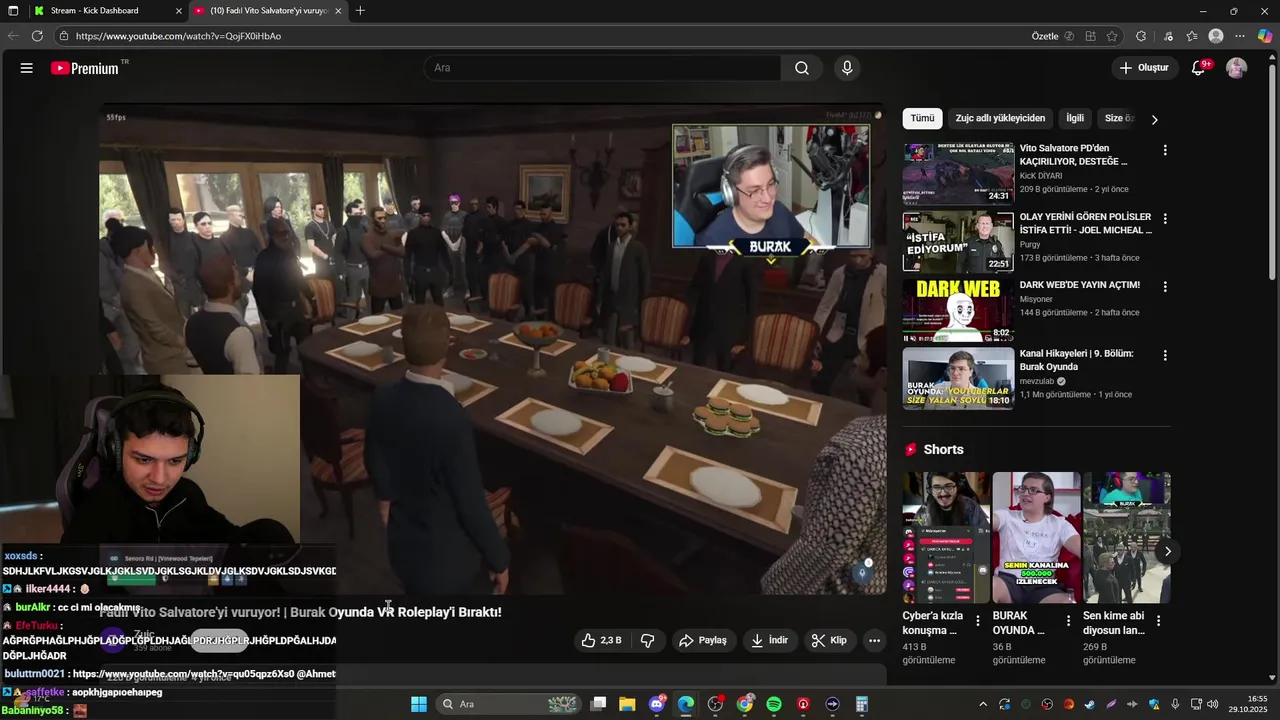Open File Explorer from taskbar
1280x720 pixels.
tap(627, 704)
